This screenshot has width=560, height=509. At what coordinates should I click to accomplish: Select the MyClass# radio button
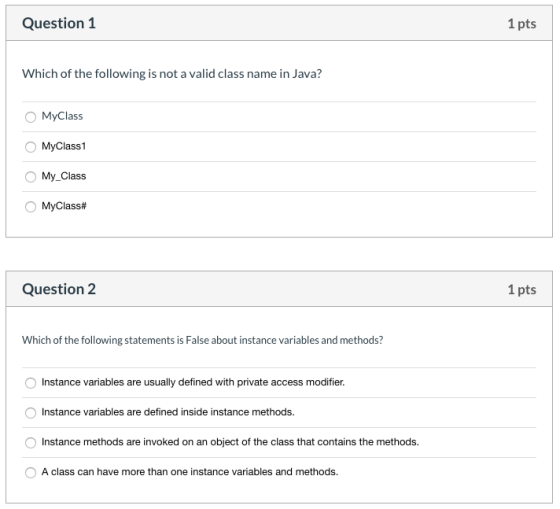coord(30,206)
